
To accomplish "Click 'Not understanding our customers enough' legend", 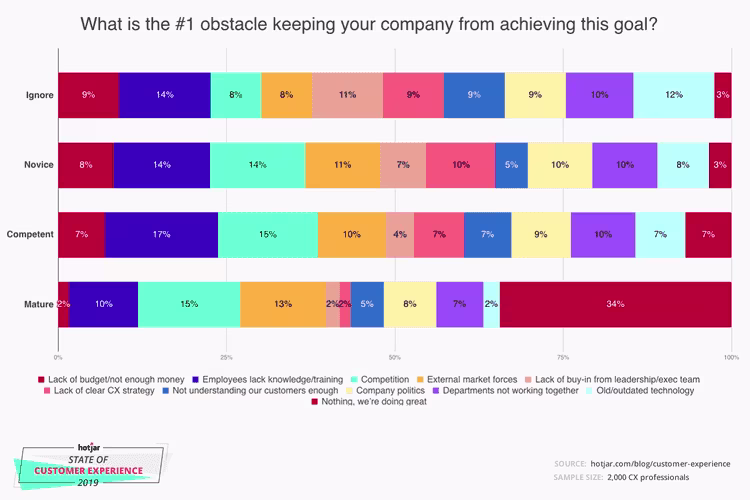I will 250,390.
